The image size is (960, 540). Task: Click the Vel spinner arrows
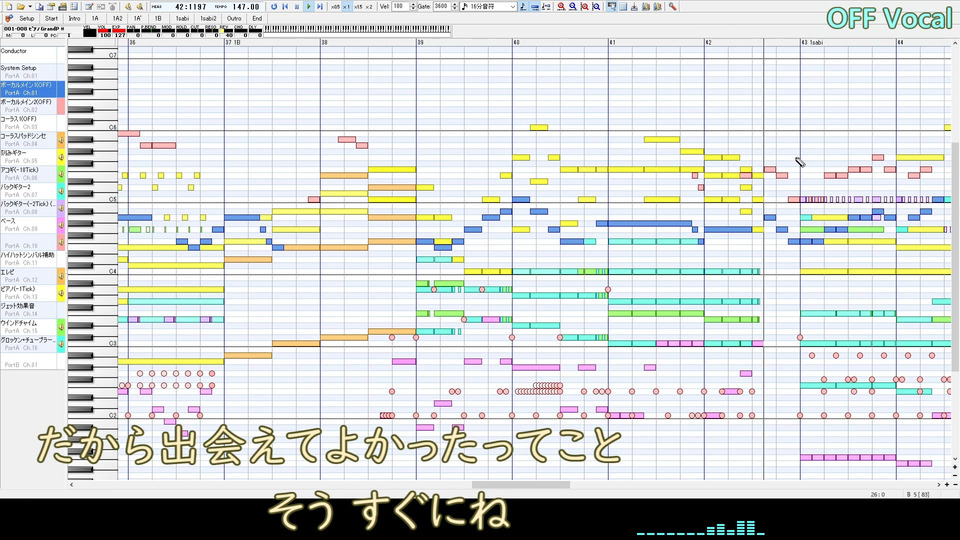click(x=412, y=7)
